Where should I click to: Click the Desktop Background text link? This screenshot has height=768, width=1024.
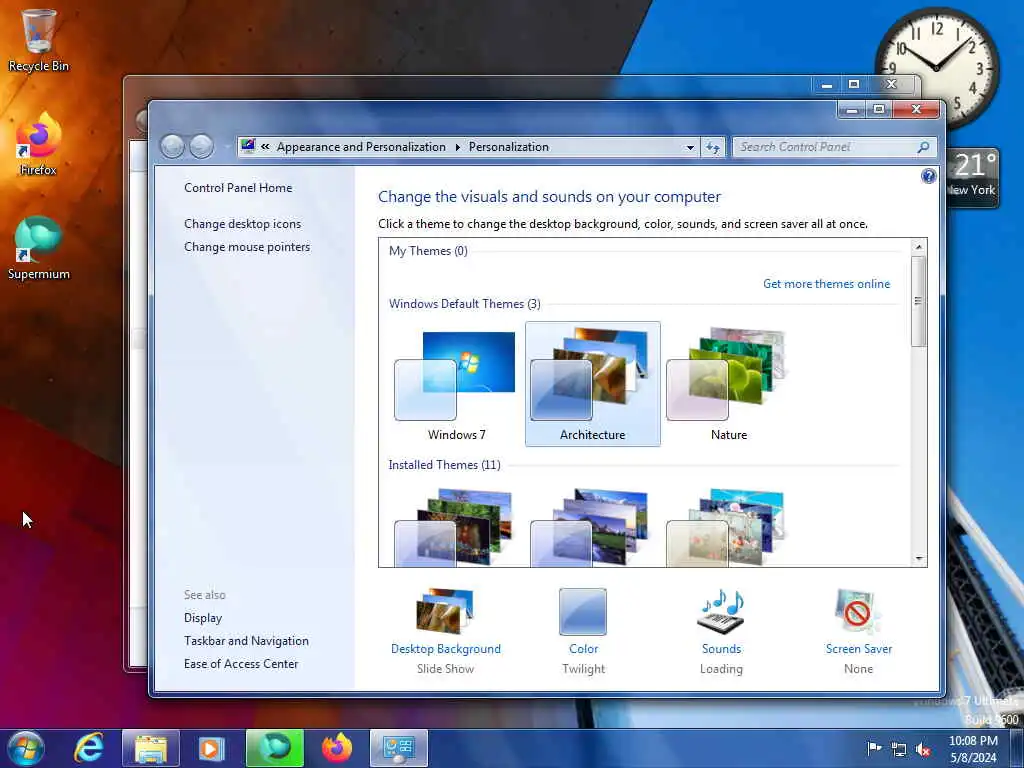click(x=445, y=648)
